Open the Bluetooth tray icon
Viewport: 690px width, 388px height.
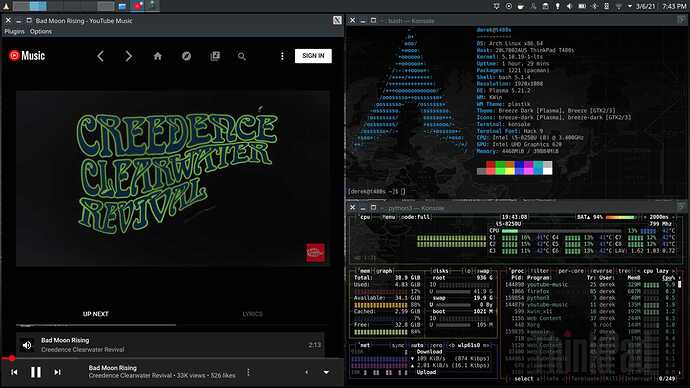pos(594,6)
